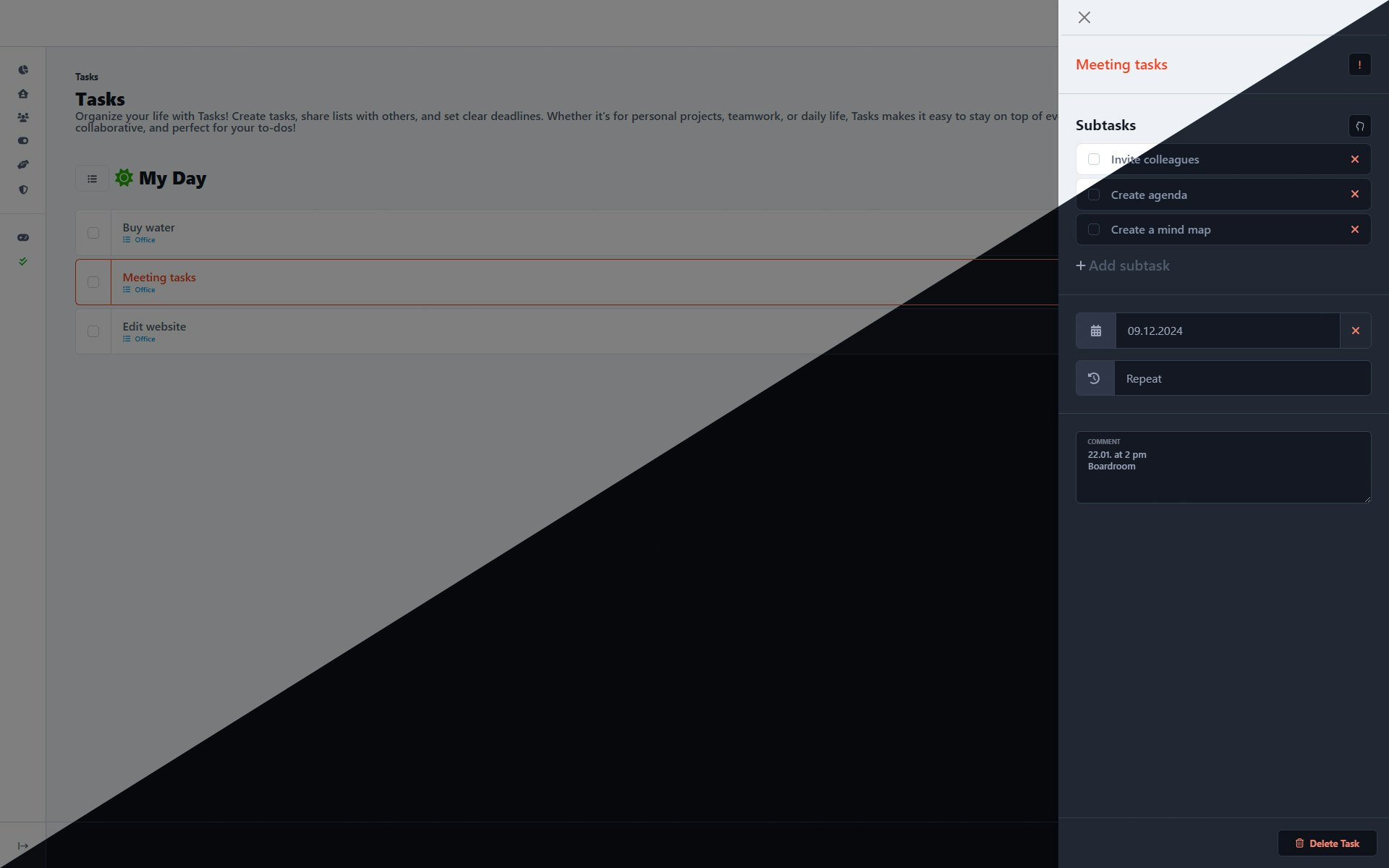Click the calendar icon beside the due date
This screenshot has width=1389, height=868.
point(1095,331)
